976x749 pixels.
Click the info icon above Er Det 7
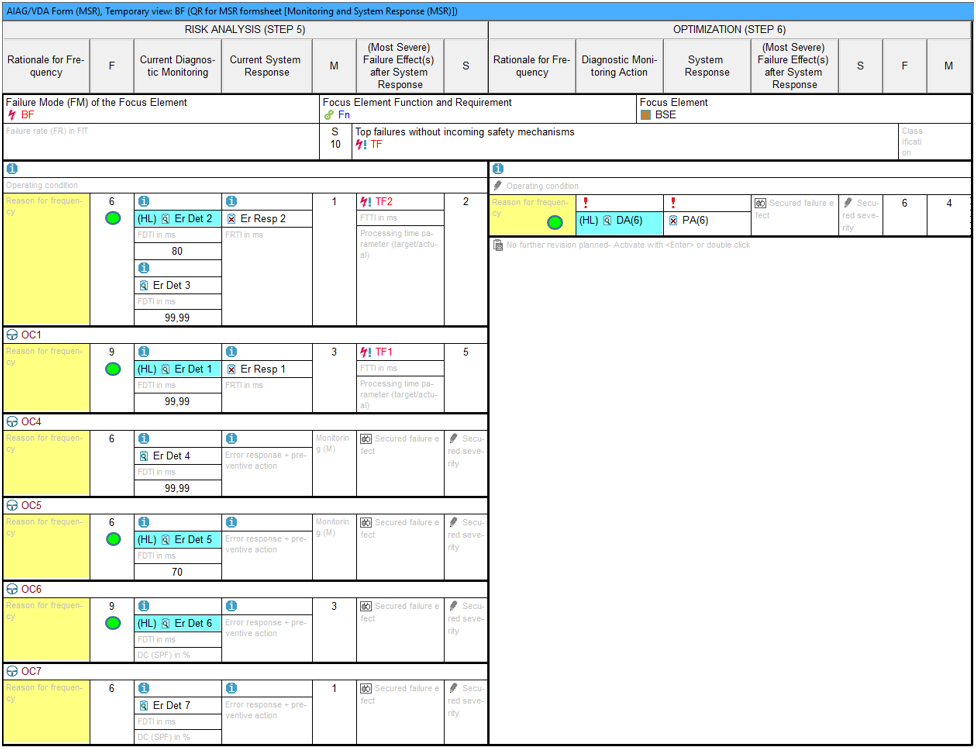pyautogui.click(x=144, y=688)
